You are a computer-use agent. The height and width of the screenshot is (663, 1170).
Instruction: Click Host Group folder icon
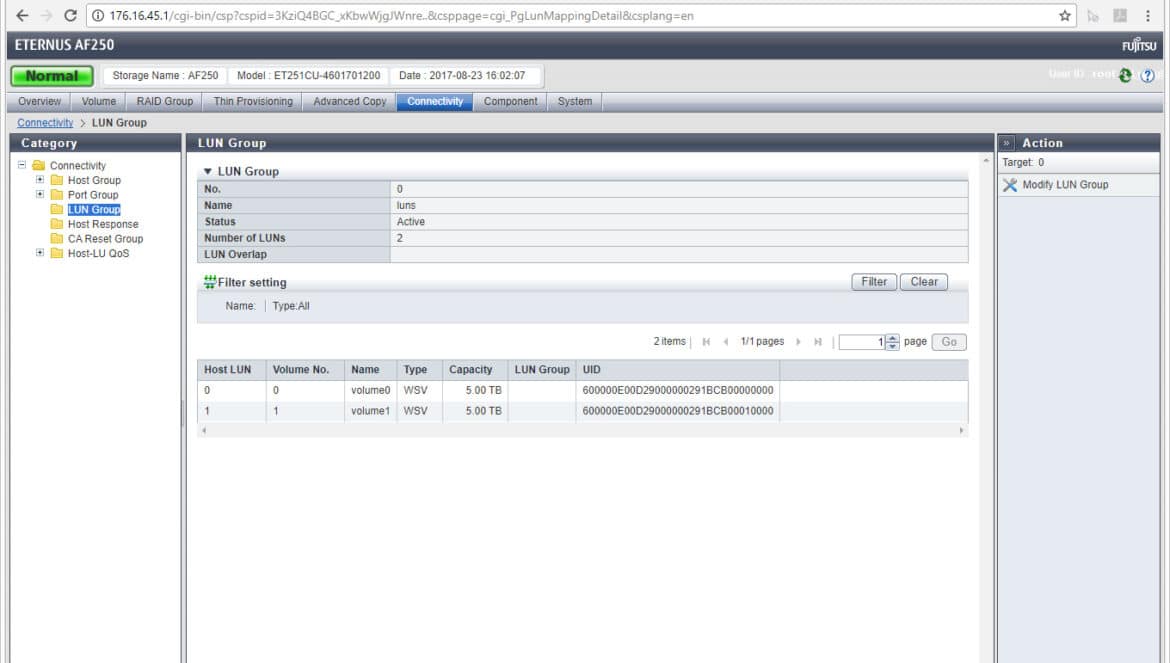[57, 180]
